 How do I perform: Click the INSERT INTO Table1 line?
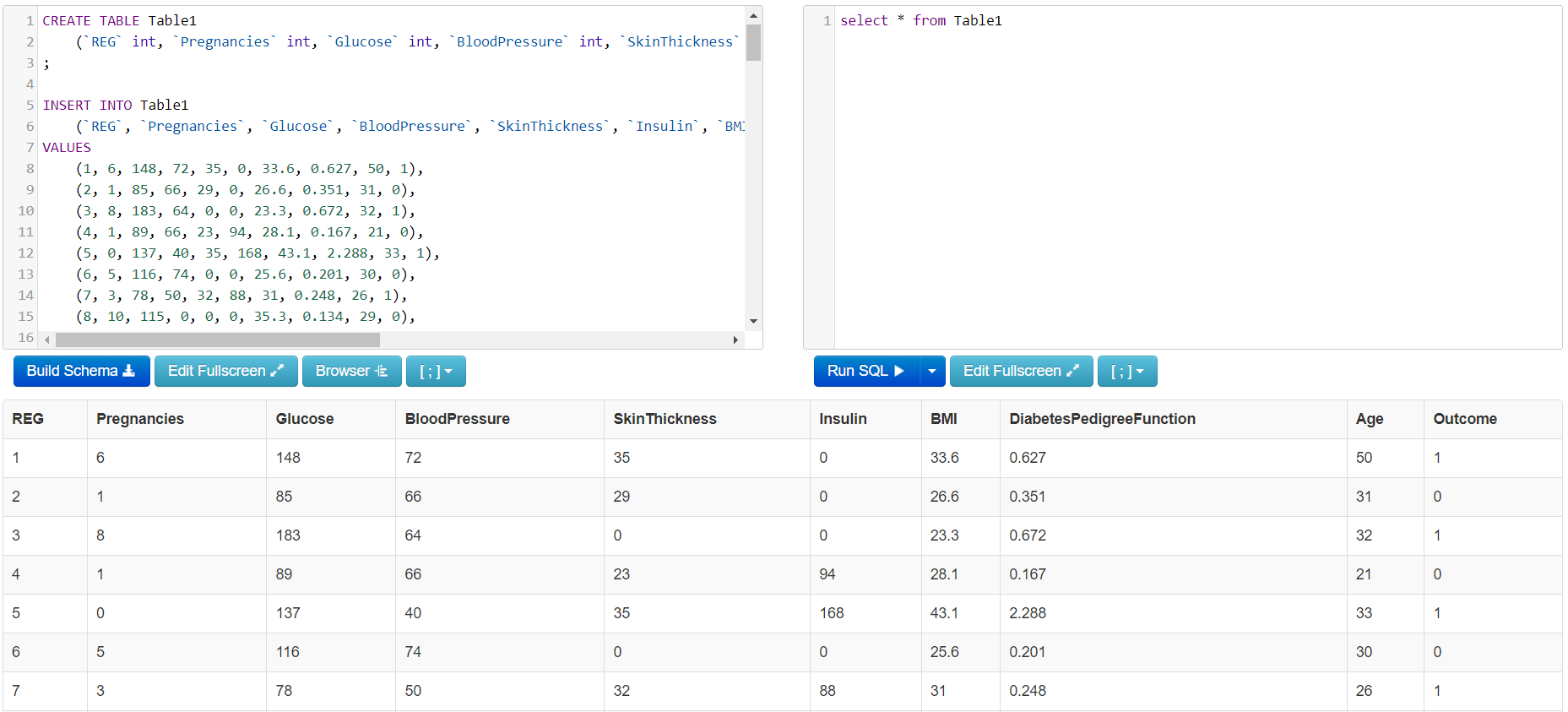116,105
